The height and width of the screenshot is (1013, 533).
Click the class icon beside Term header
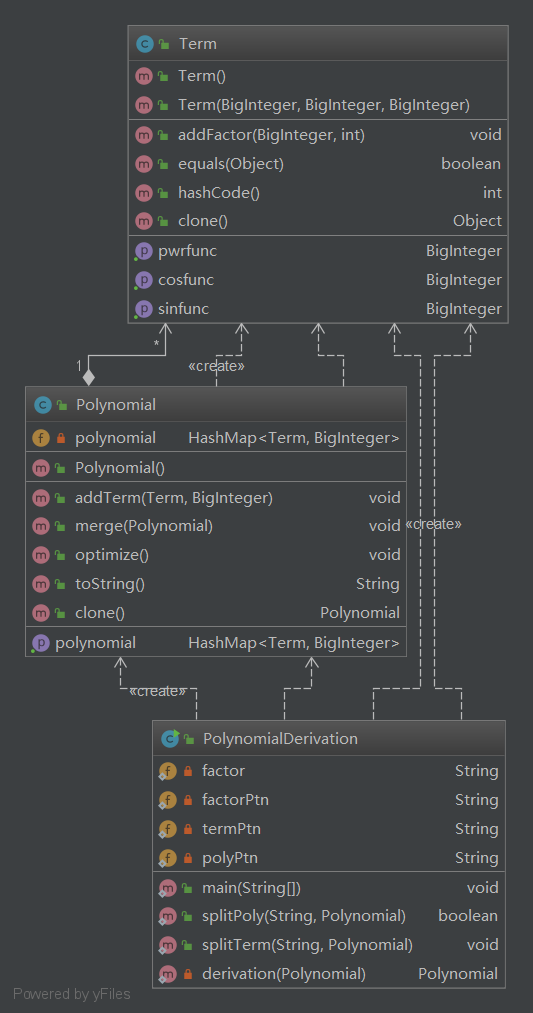(x=144, y=44)
